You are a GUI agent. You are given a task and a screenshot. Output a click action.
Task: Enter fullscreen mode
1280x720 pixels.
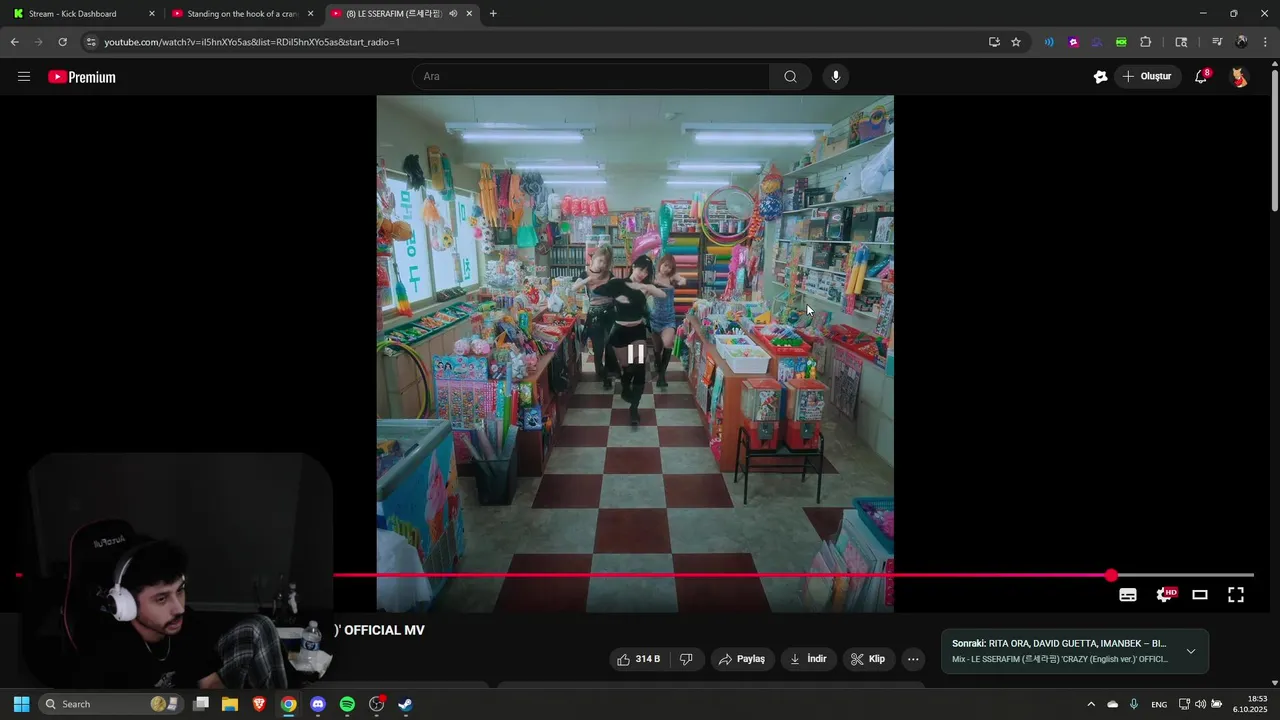click(x=1236, y=595)
